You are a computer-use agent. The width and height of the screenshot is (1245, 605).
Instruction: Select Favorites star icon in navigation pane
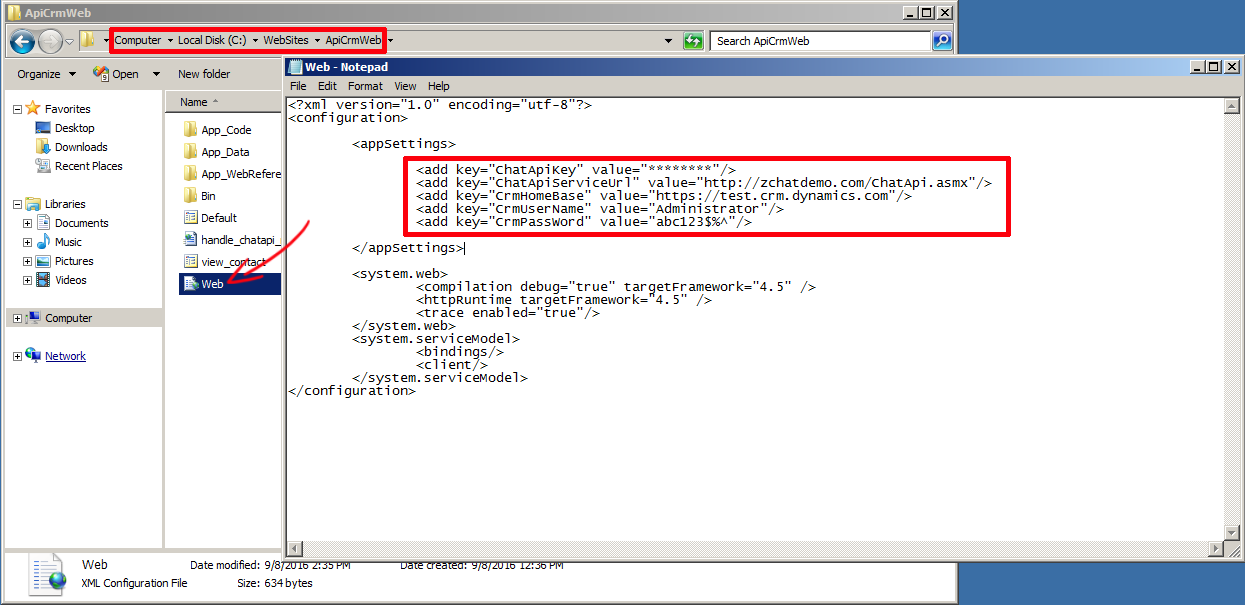[33, 108]
